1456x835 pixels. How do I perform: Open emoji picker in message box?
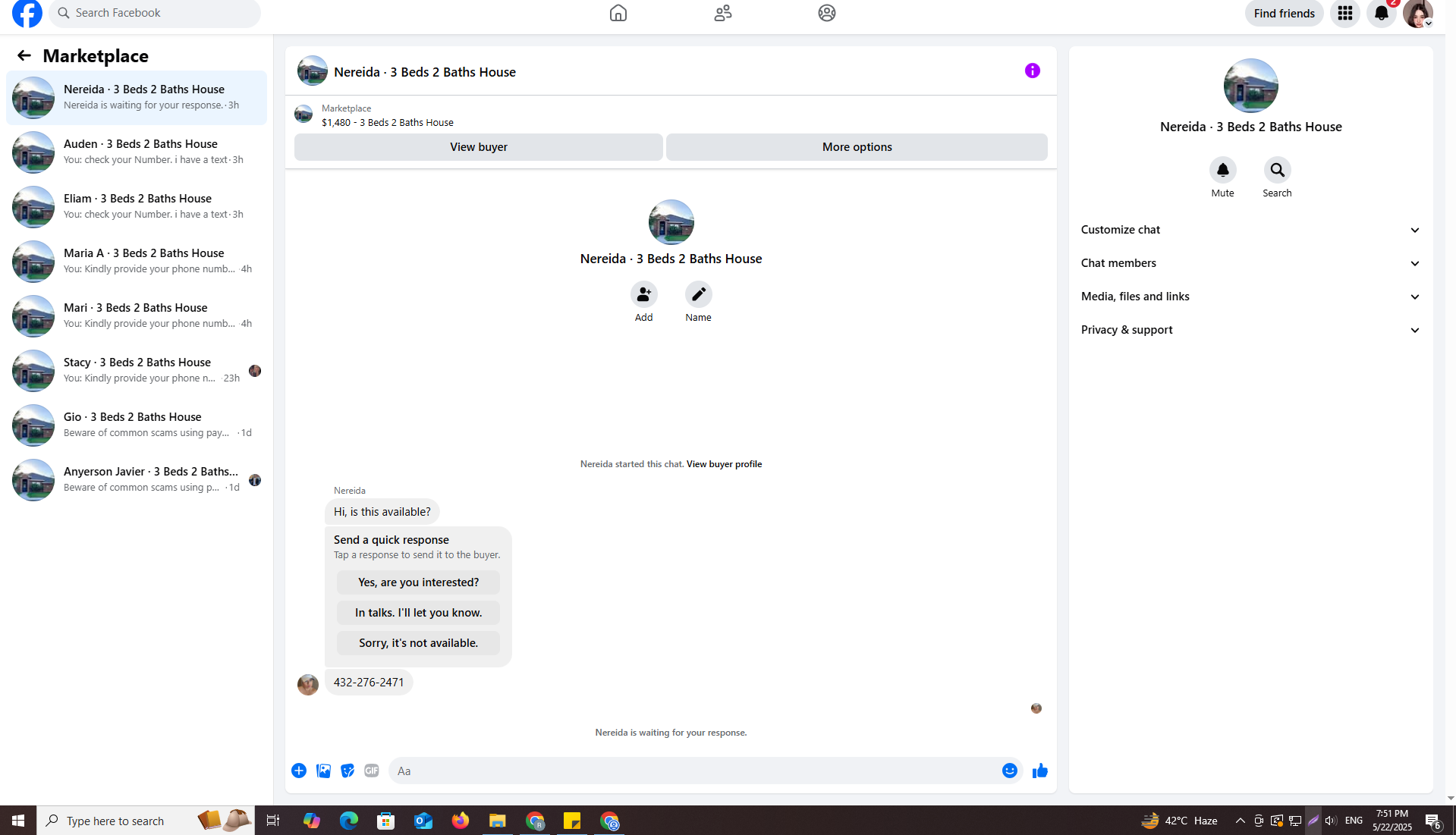(x=1010, y=771)
